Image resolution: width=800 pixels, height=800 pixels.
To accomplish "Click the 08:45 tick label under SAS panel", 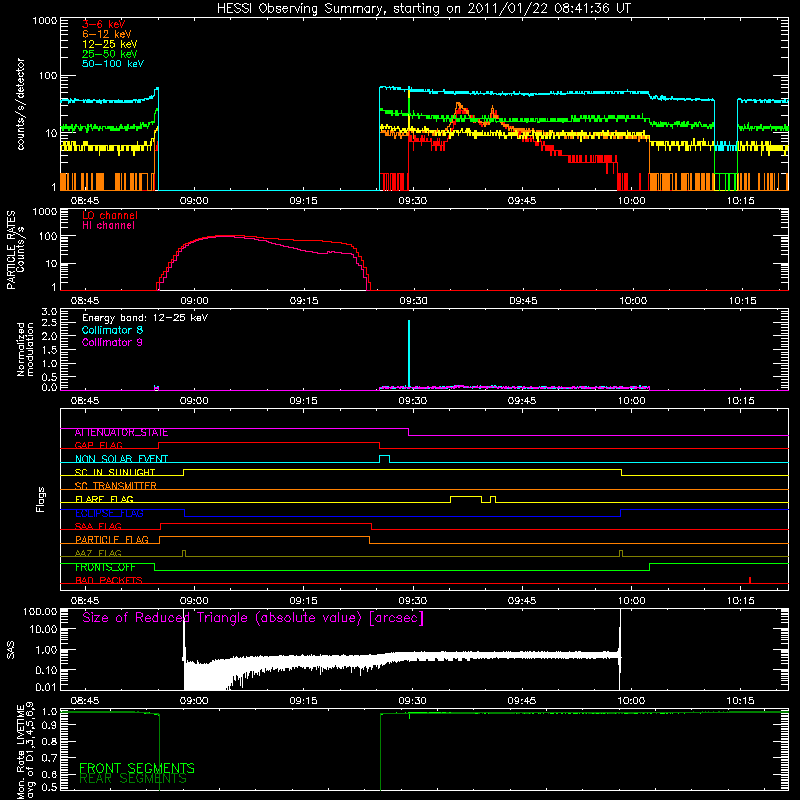I will [x=85, y=701].
